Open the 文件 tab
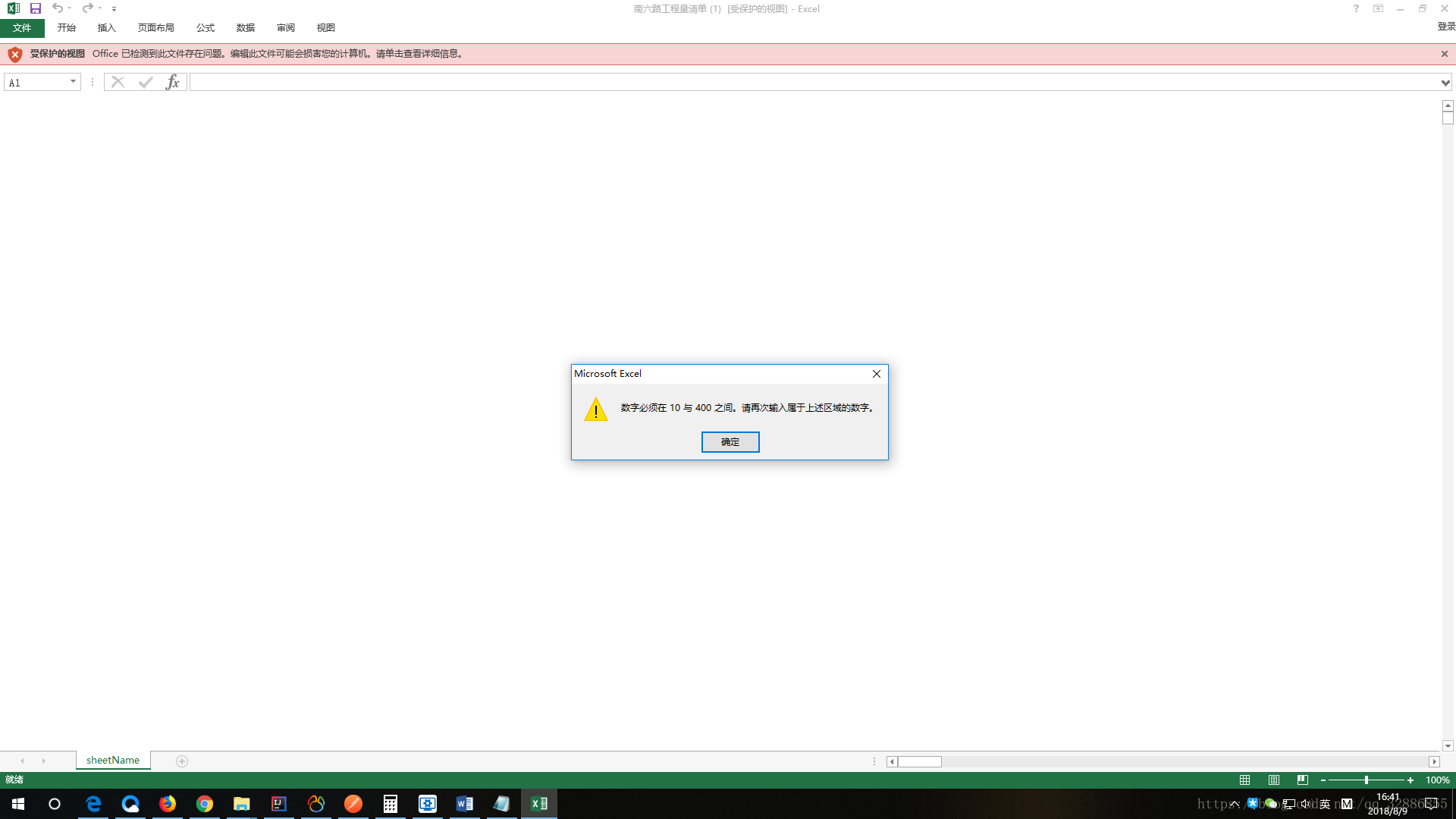This screenshot has height=819, width=1456. 22,28
